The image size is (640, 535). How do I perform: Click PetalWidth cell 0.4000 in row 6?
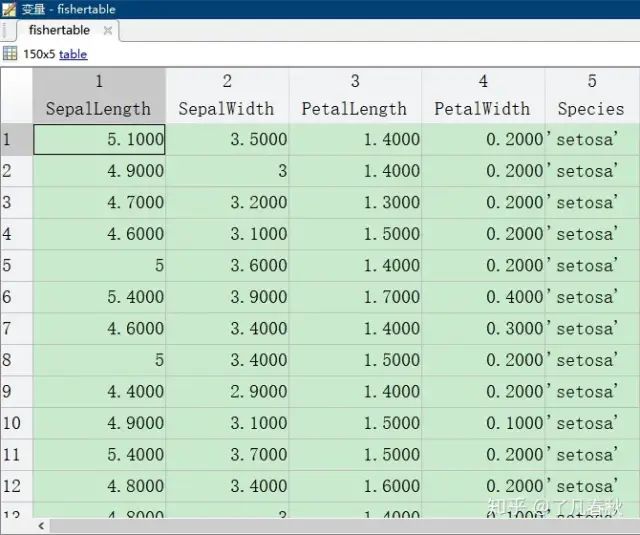[x=483, y=297]
